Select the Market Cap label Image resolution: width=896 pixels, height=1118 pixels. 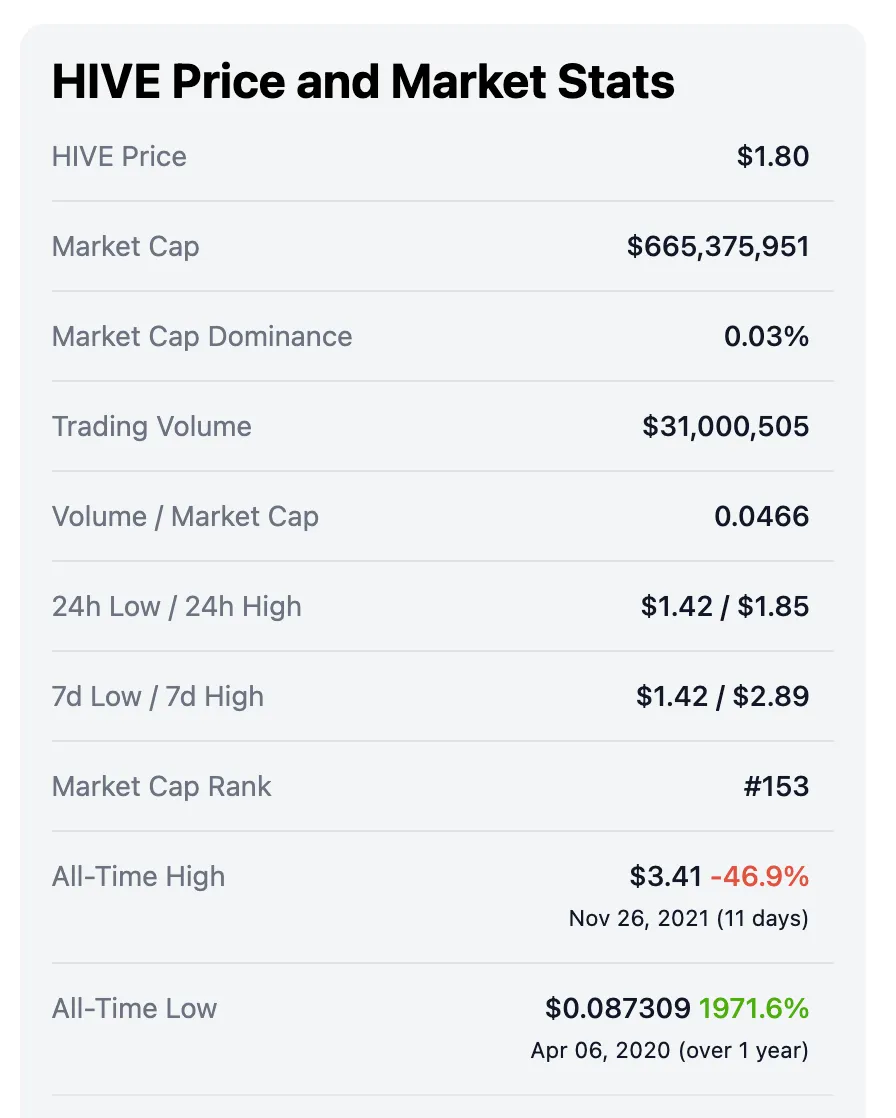(x=125, y=247)
